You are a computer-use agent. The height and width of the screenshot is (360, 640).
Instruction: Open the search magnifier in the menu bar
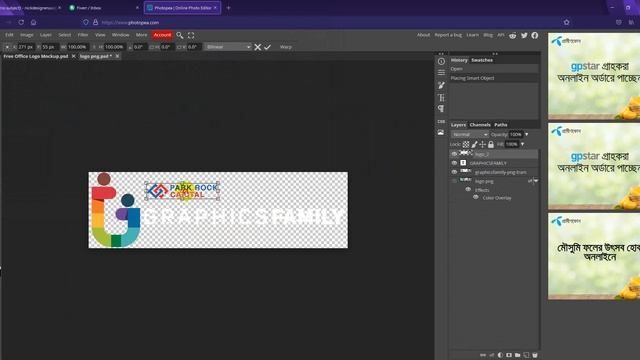click(180, 36)
